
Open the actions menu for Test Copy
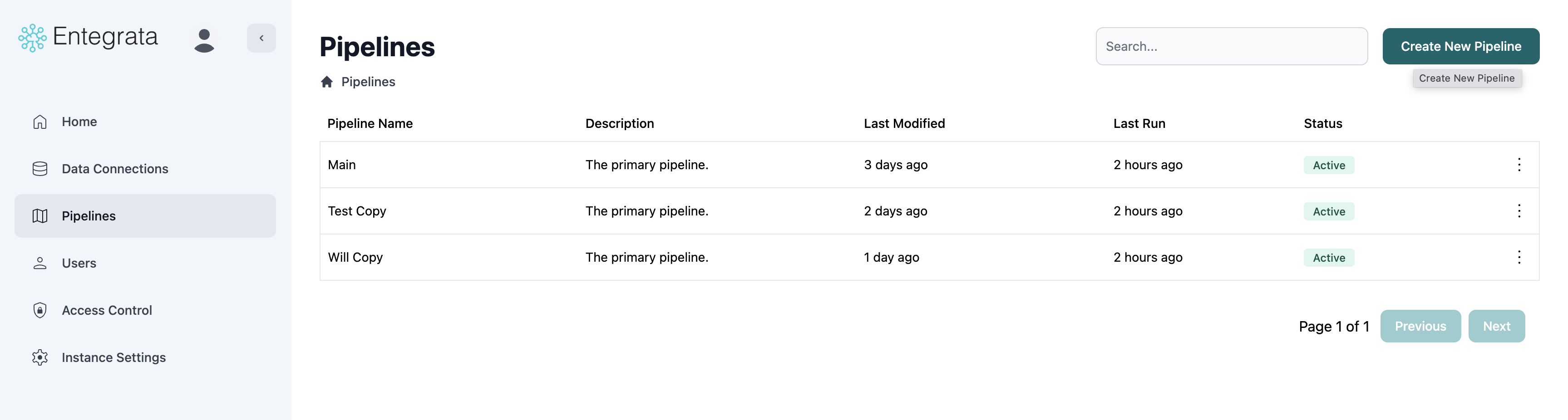1519,211
